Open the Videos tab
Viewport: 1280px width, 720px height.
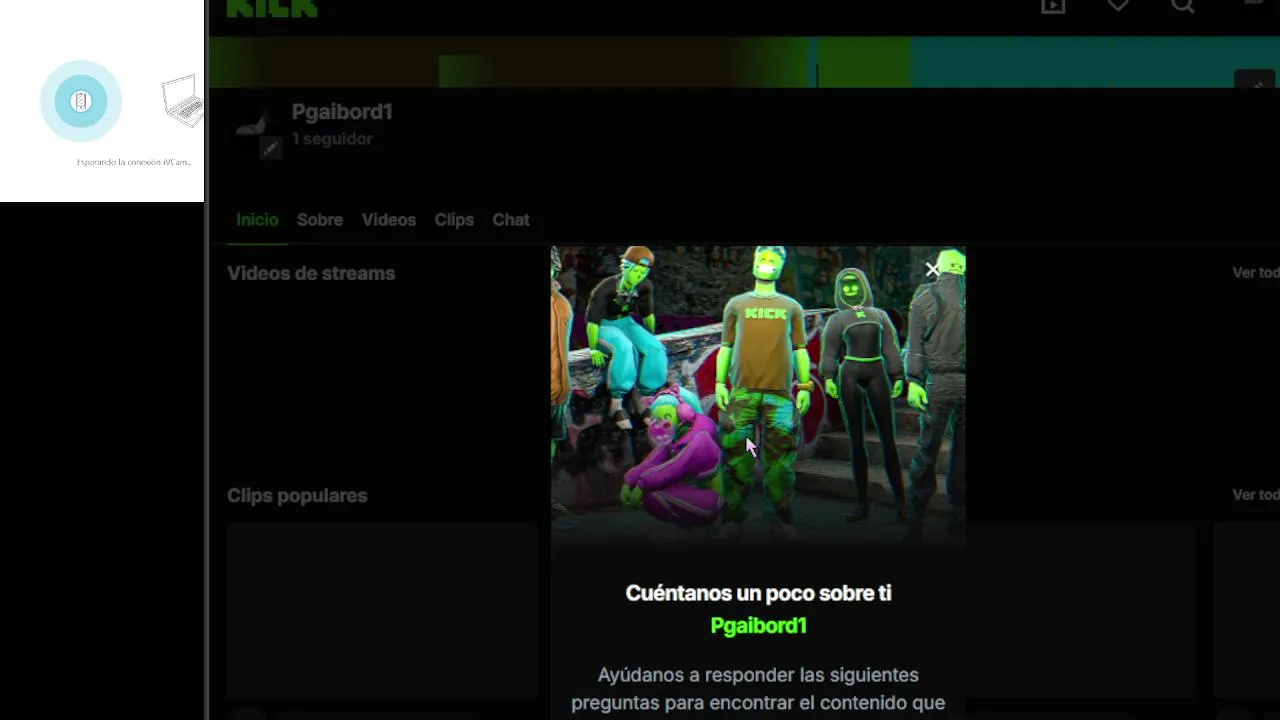click(389, 220)
